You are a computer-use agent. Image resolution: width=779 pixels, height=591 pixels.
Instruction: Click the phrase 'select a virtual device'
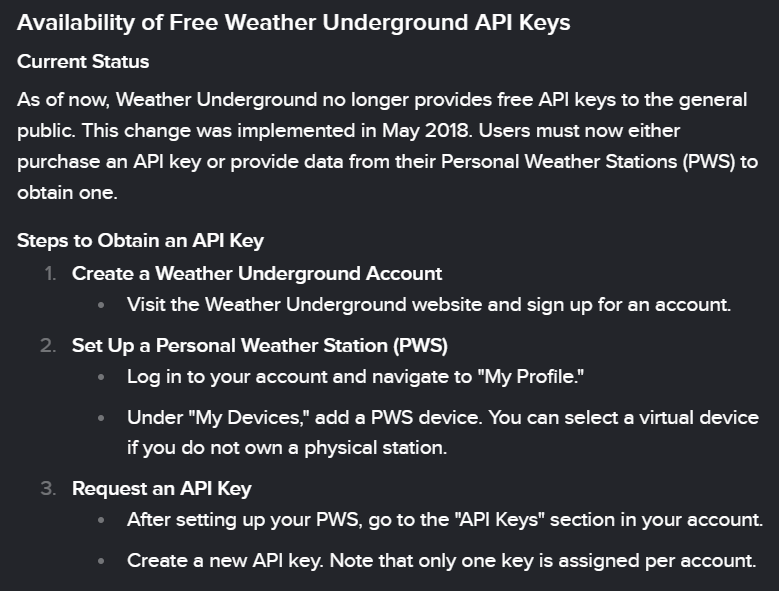(663, 417)
